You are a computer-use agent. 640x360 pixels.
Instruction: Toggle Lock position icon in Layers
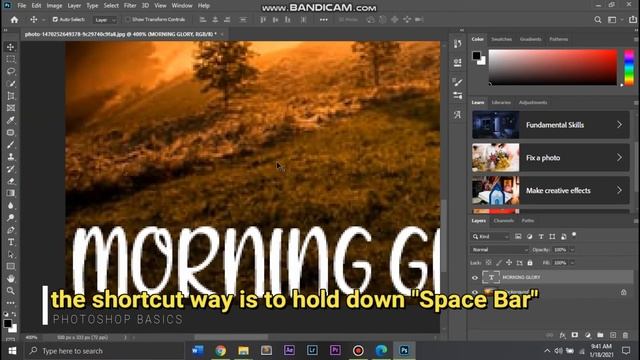[509, 263]
